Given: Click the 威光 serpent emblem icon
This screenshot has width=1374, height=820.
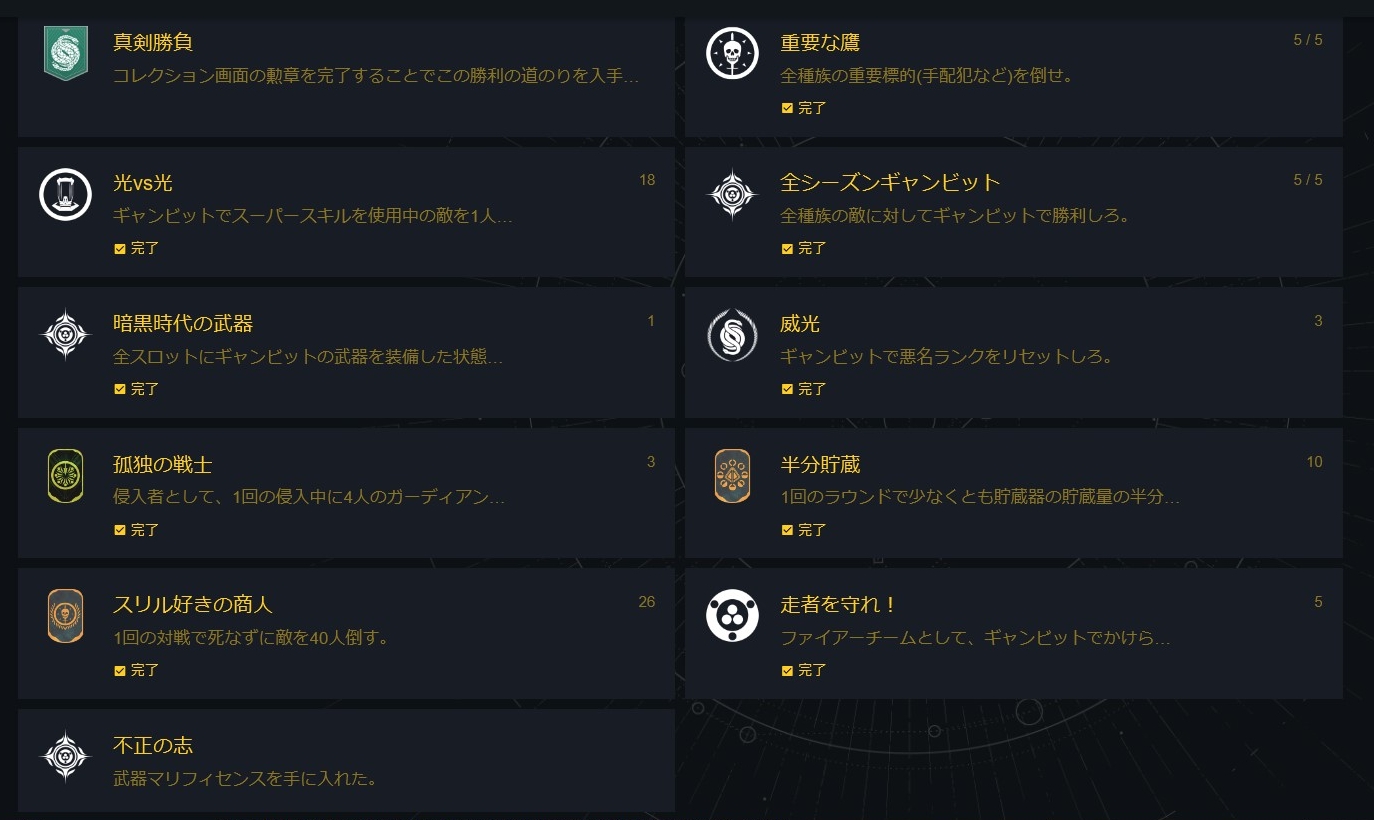Looking at the screenshot, I should coord(732,335).
